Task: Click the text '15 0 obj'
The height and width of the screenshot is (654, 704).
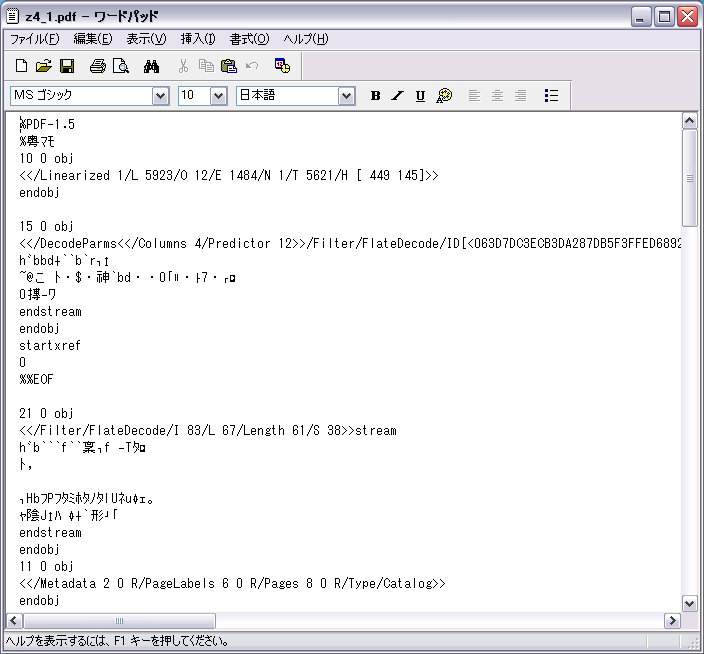Action: point(46,226)
